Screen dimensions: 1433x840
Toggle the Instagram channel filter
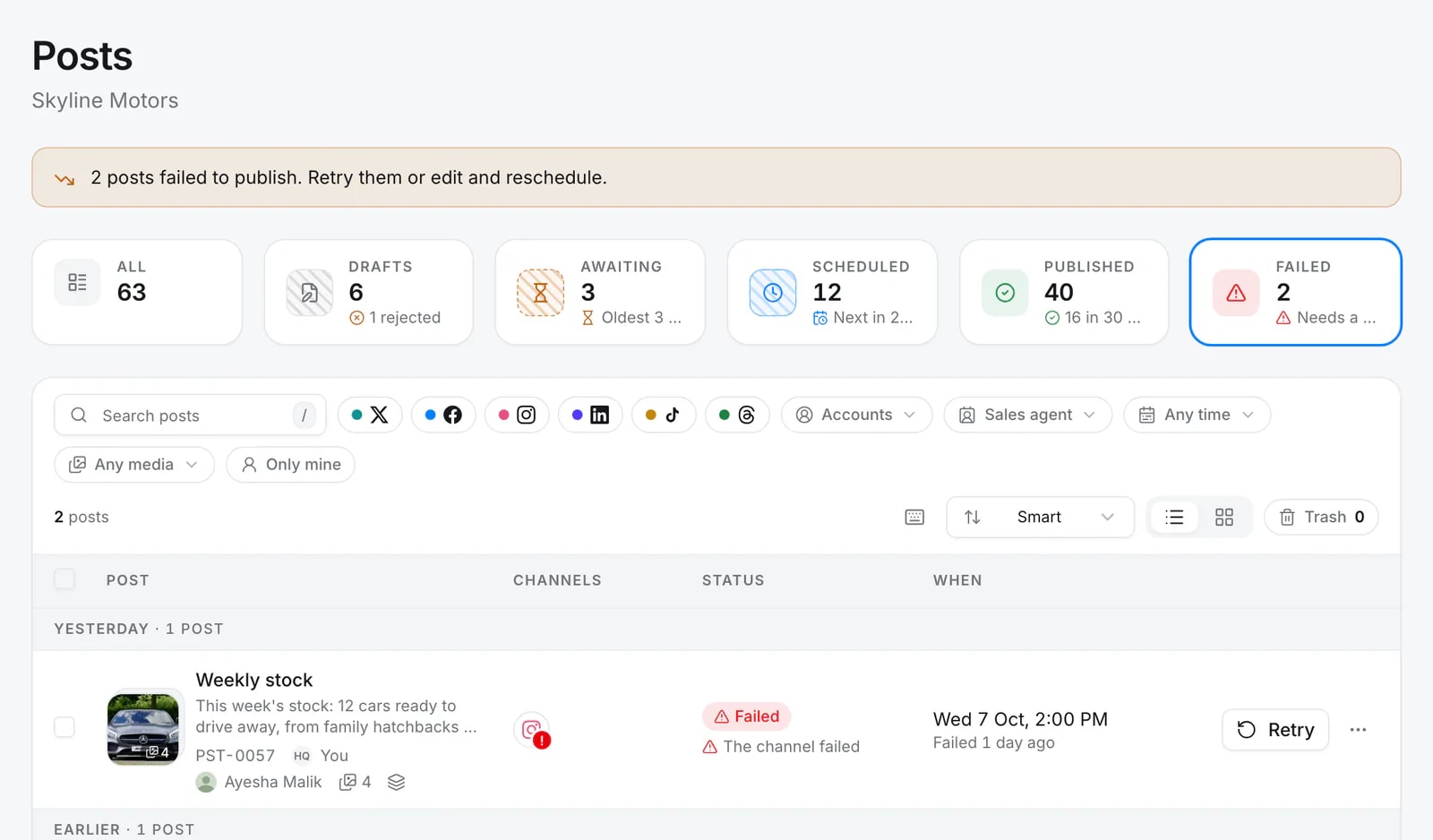[x=517, y=415]
